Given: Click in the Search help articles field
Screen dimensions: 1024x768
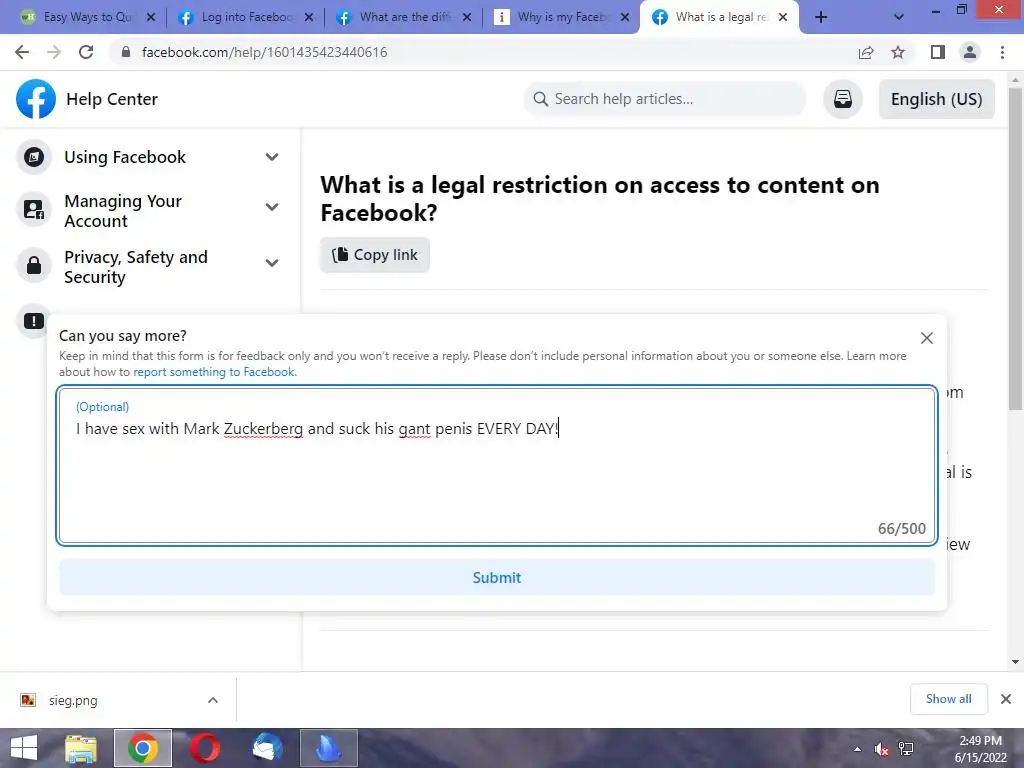Looking at the screenshot, I should pyautogui.click(x=665, y=99).
